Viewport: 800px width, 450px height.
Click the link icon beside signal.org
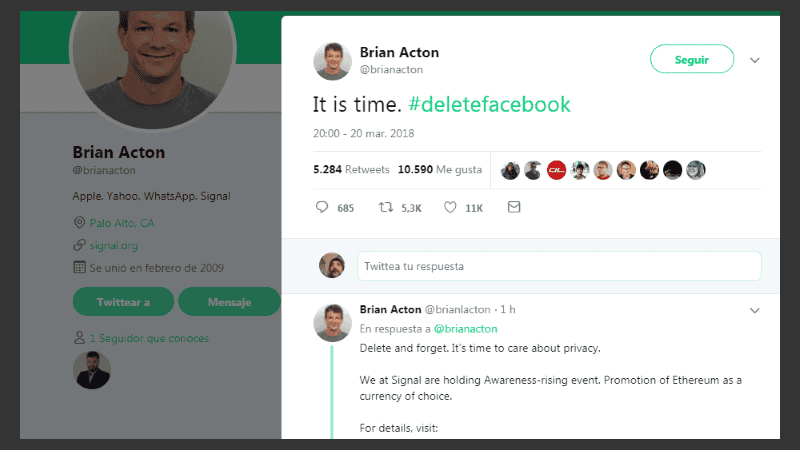tap(79, 245)
